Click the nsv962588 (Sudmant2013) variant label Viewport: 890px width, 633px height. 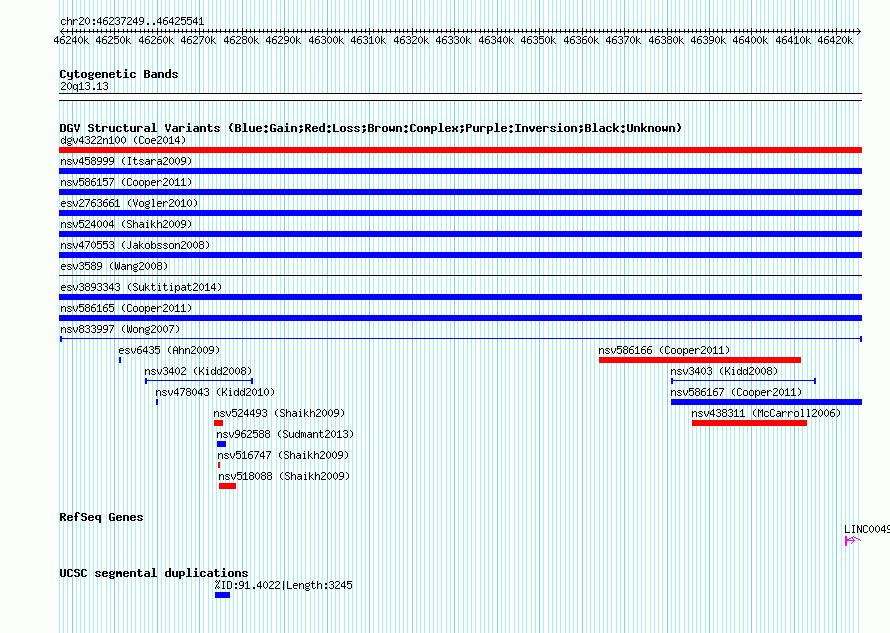click(285, 434)
